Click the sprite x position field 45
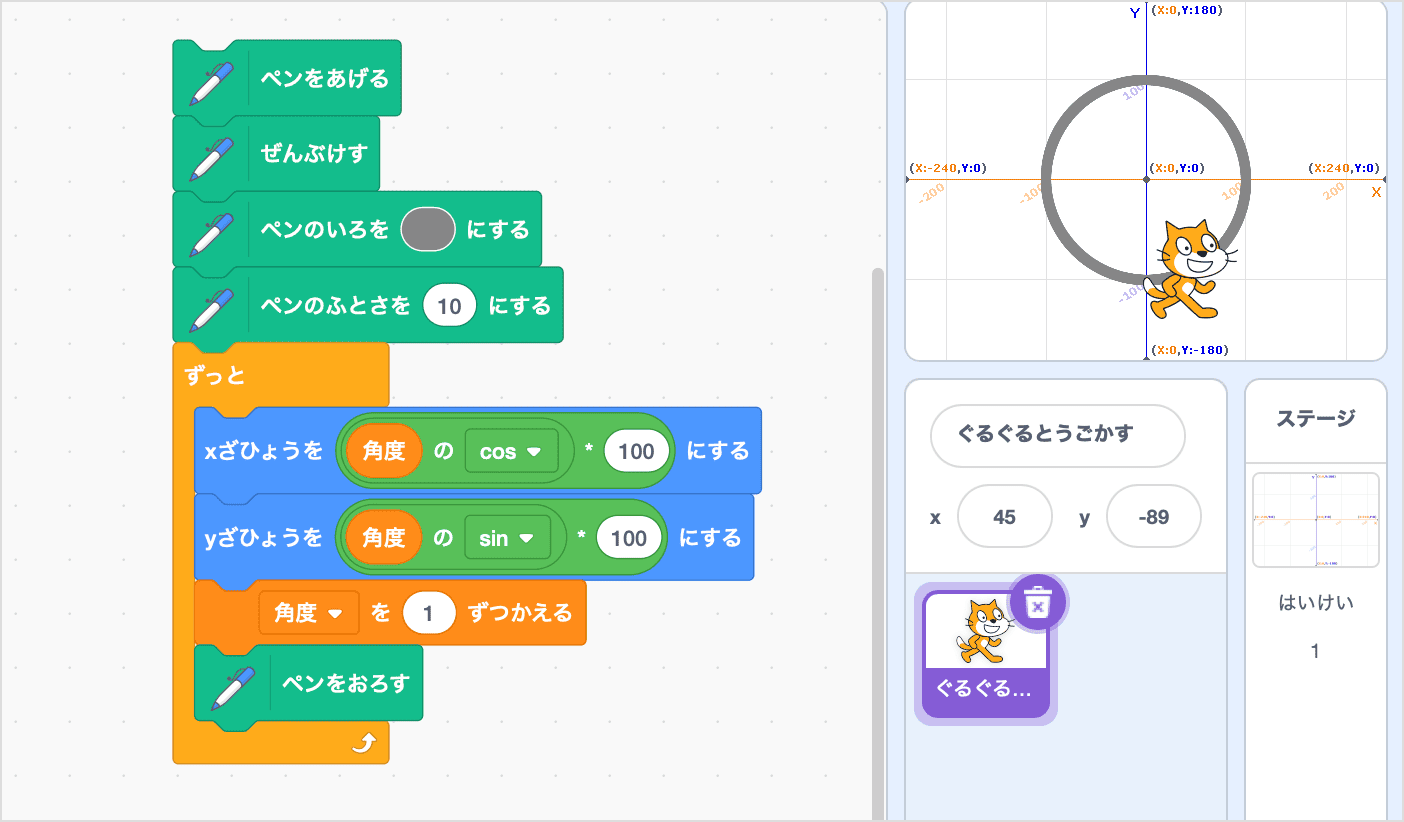 pos(1004,517)
